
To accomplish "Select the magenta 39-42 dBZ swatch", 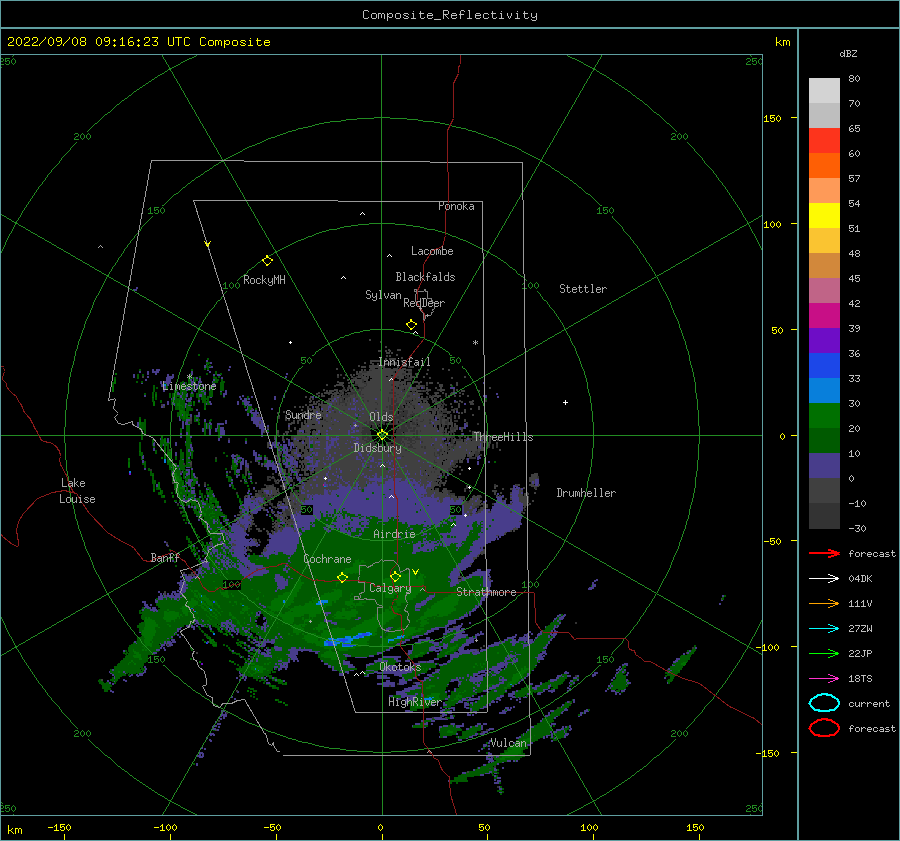I will [x=824, y=316].
